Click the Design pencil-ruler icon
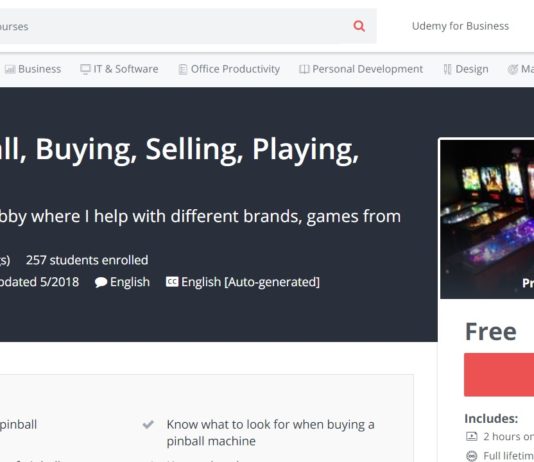The image size is (534, 462). (447, 69)
